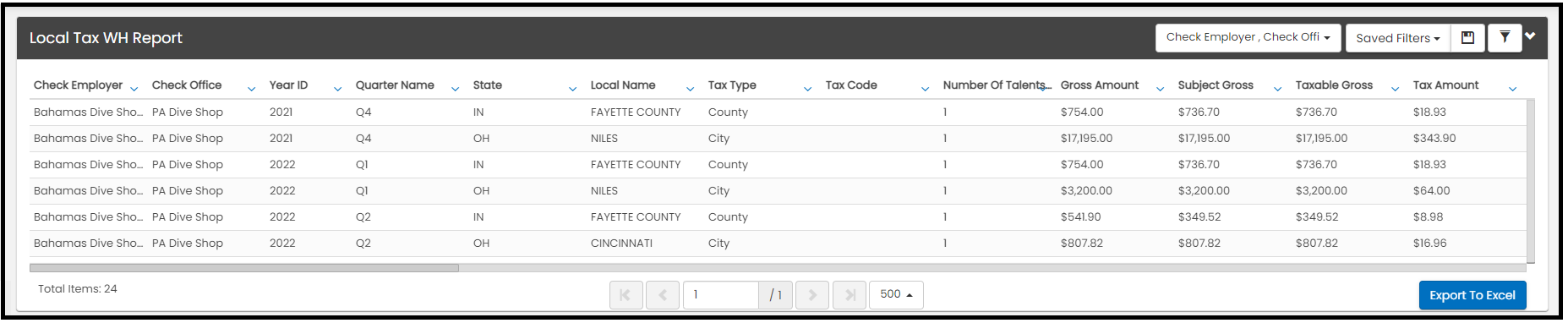Viewport: 1568px width, 323px height.
Task: Select the $3,200.00 Gross Amount cell
Action: [1086, 191]
